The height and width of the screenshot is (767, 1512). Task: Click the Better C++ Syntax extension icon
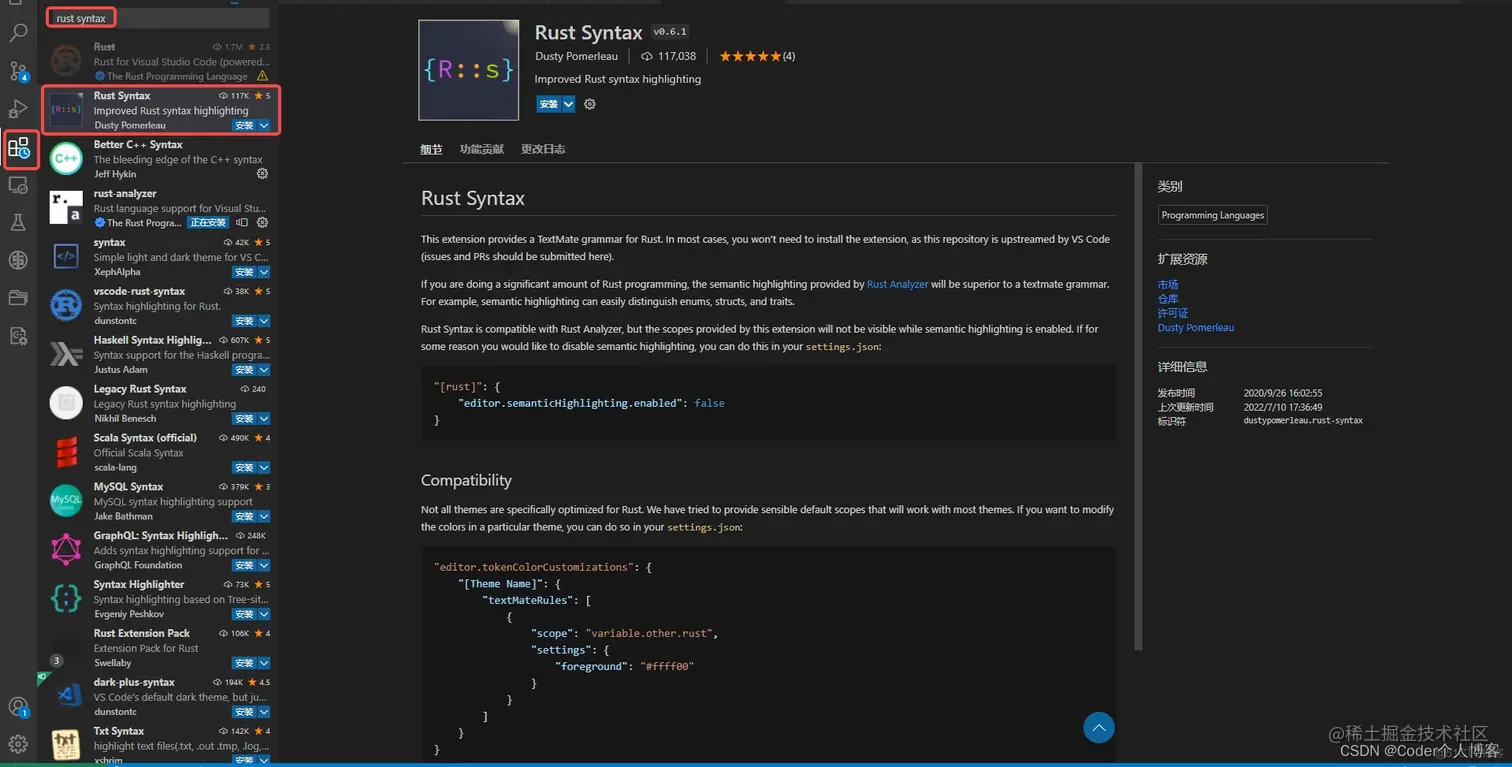(66, 159)
